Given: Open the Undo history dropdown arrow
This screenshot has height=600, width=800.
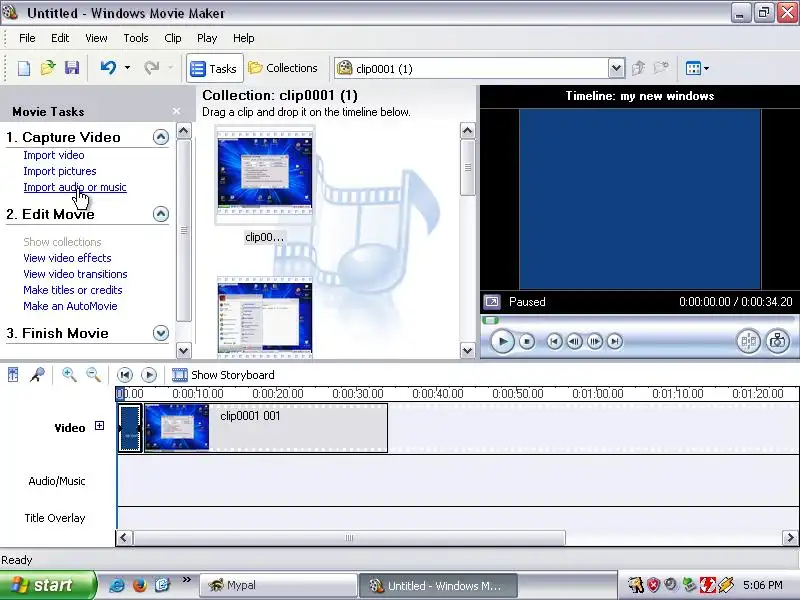Looking at the screenshot, I should click(x=128, y=67).
